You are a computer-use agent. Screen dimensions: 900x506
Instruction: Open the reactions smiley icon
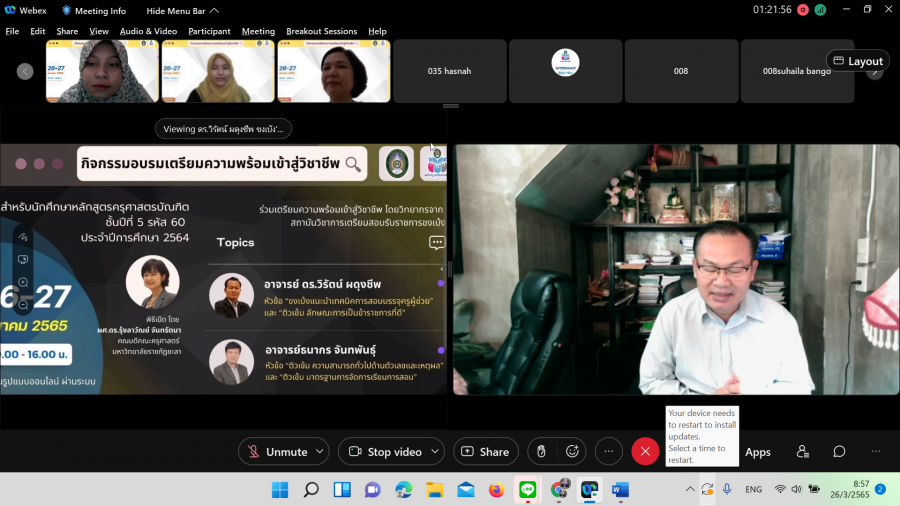click(572, 452)
